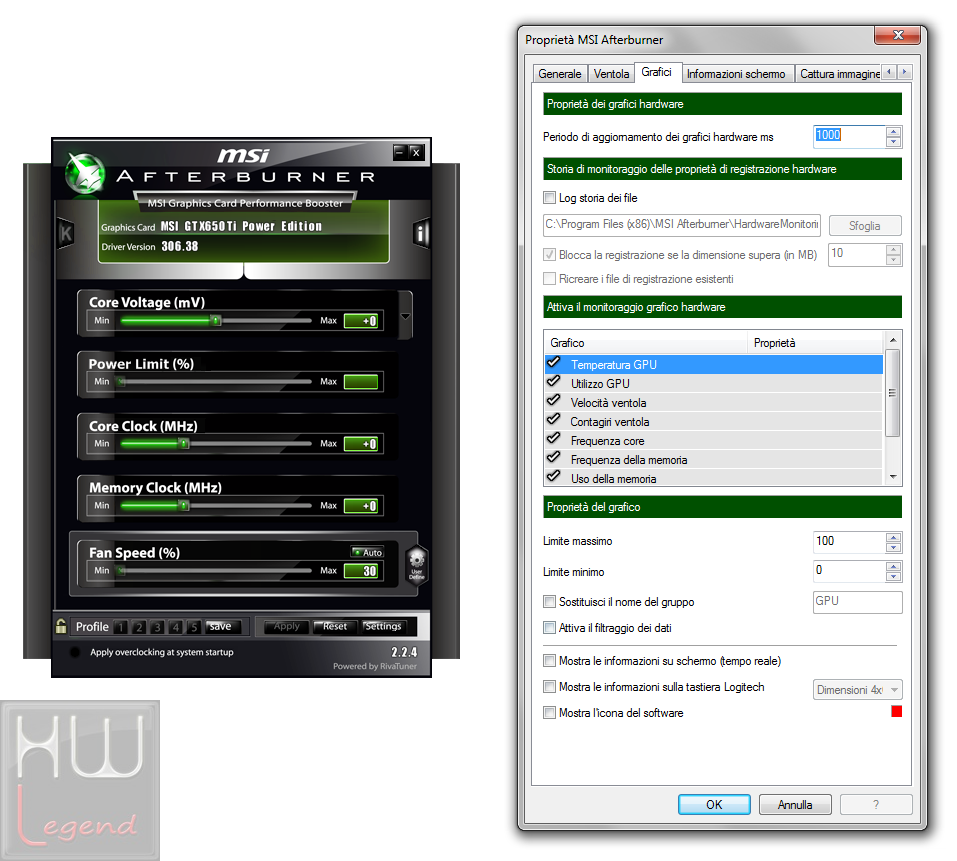957x861 pixels.
Task: Enable Log storia dei file checkbox
Action: (549, 198)
